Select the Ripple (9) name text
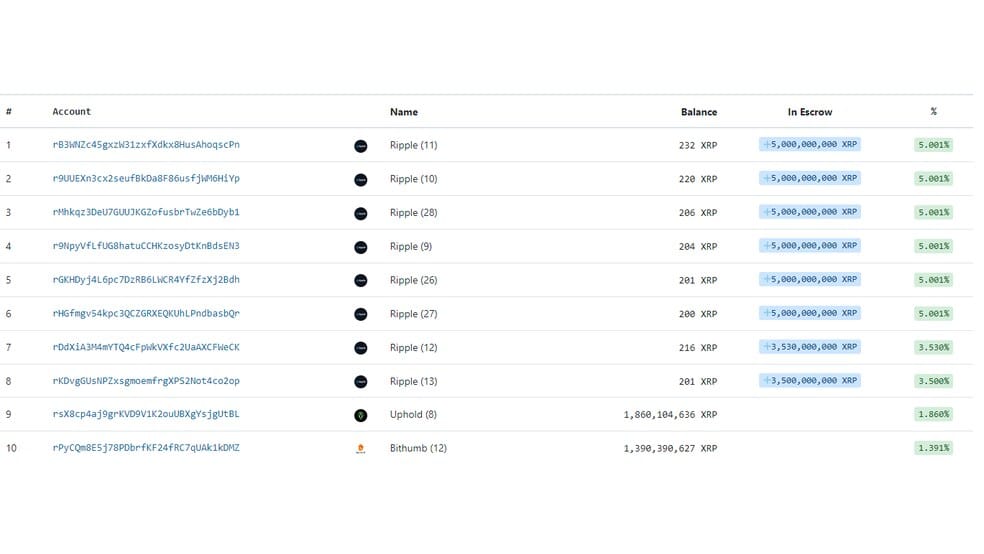The width and height of the screenshot is (984, 554). click(x=411, y=247)
